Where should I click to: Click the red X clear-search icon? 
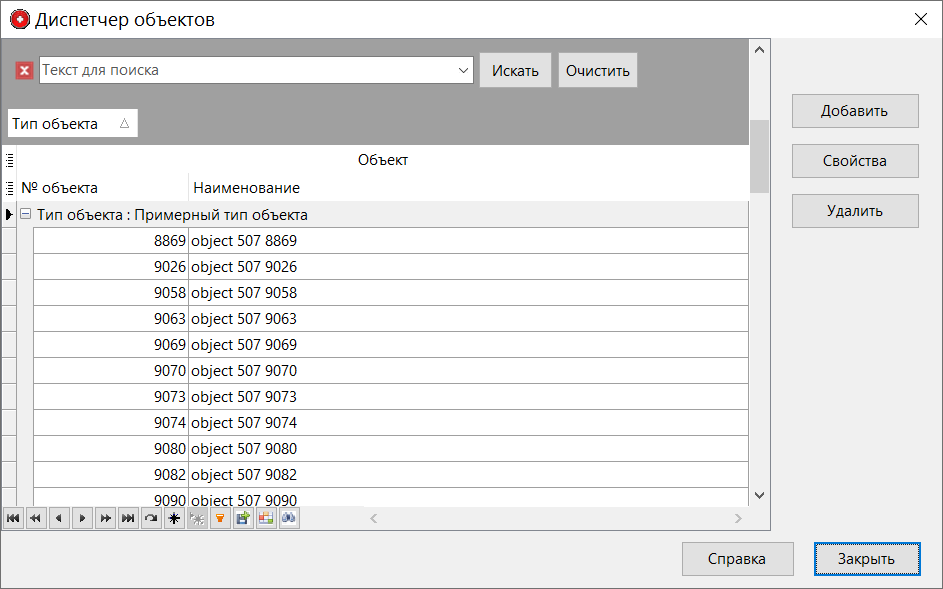(25, 70)
